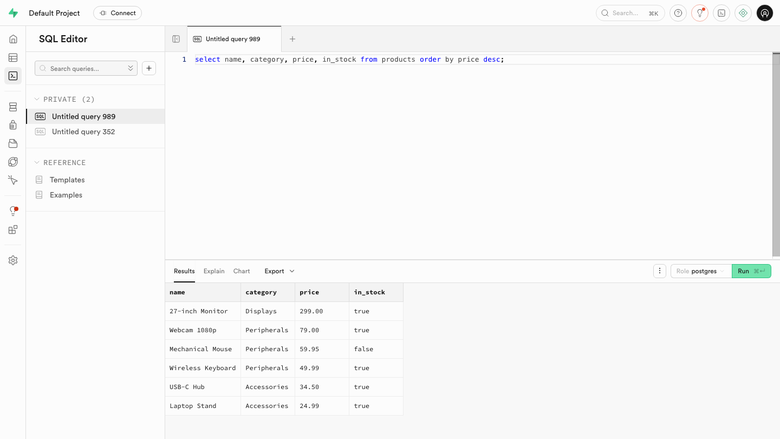The height and width of the screenshot is (439, 780).
Task: Open the Export dropdown
Action: [279, 271]
